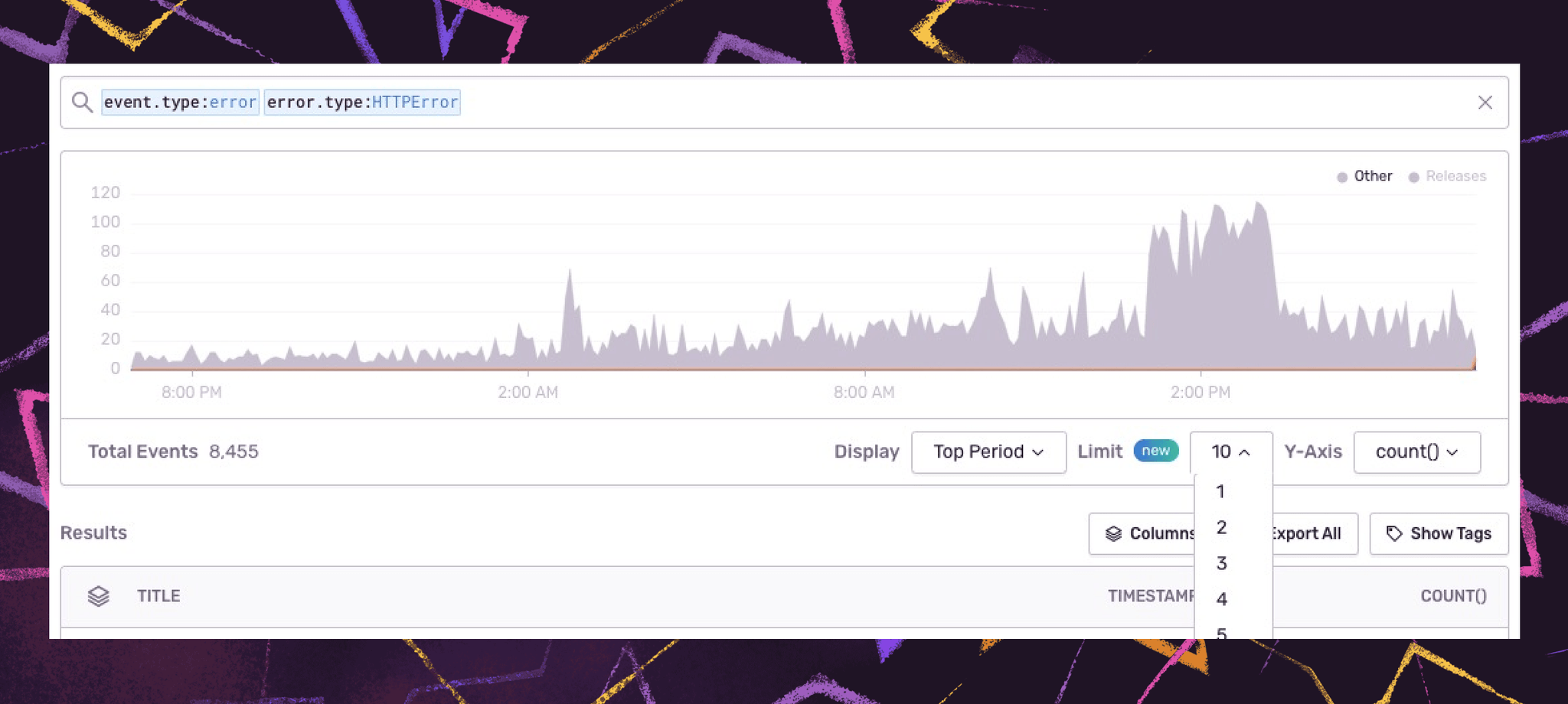Screen dimensions: 1568x704
Task: Toggle the Releases legend series
Action: (x=1447, y=176)
